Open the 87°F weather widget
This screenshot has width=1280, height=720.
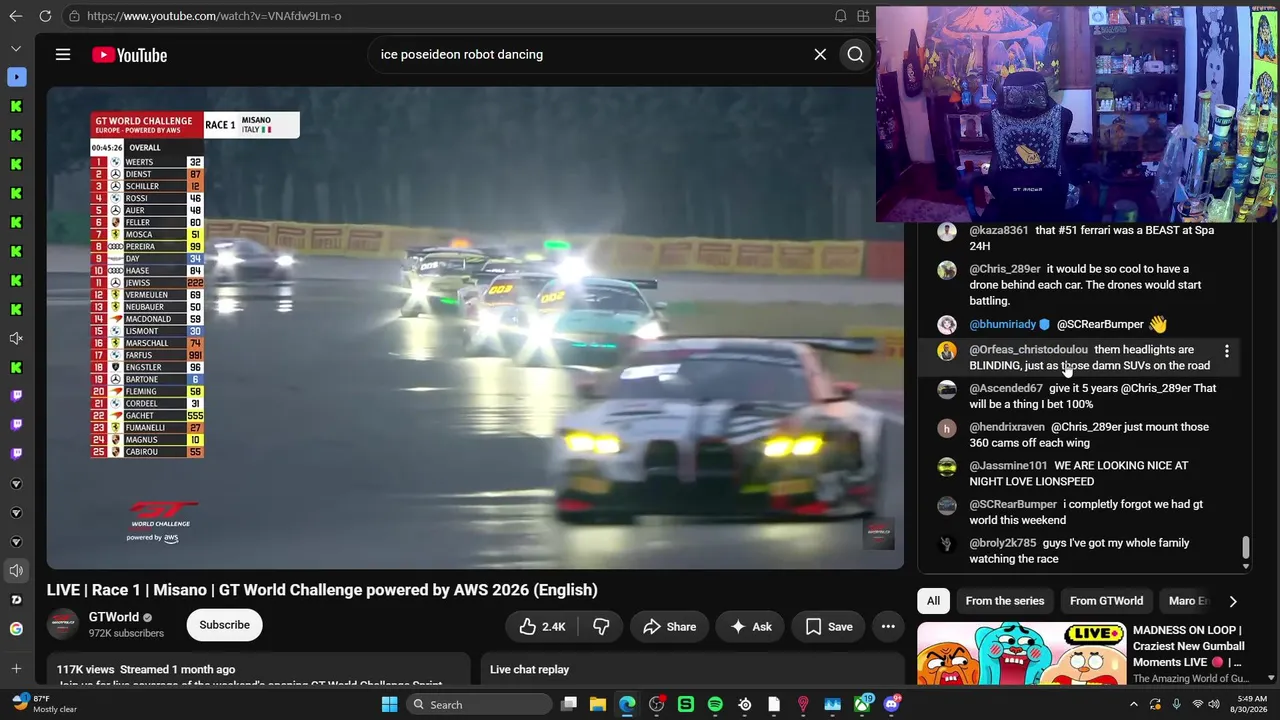[x=45, y=704]
